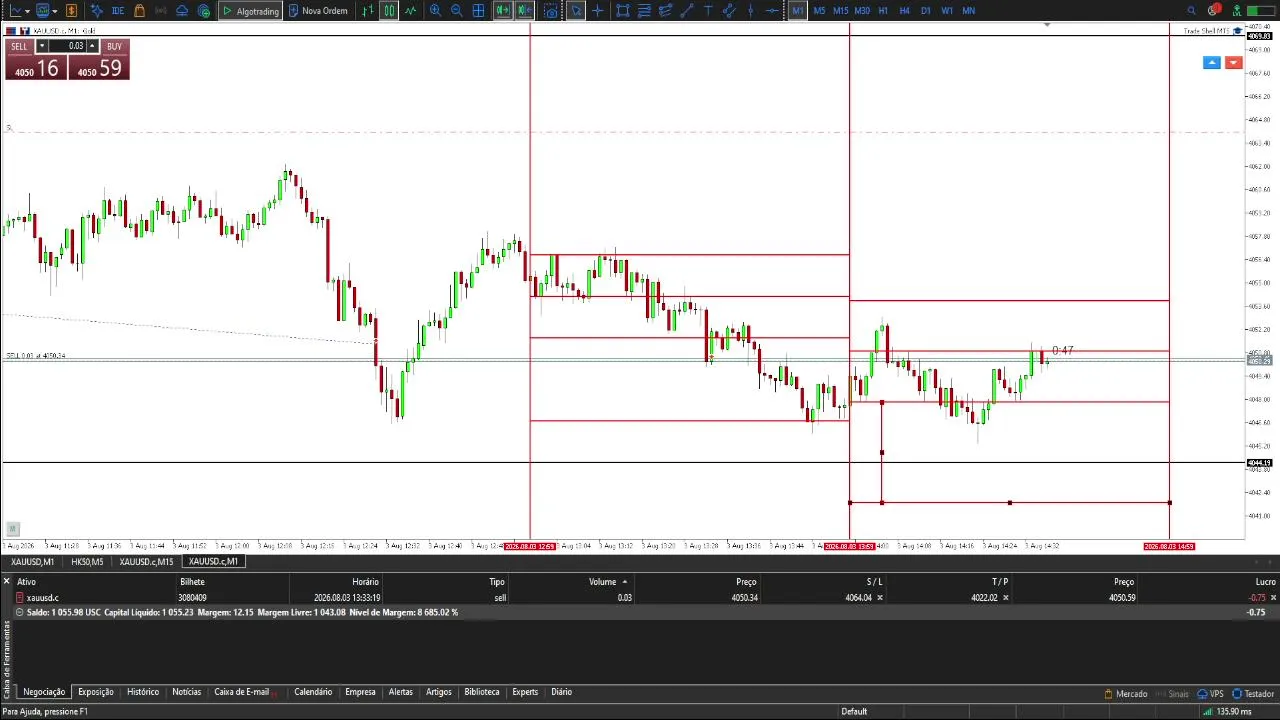Screen dimensions: 1280x720
Task: Open Testador strategy tester
Action: coord(1252,693)
